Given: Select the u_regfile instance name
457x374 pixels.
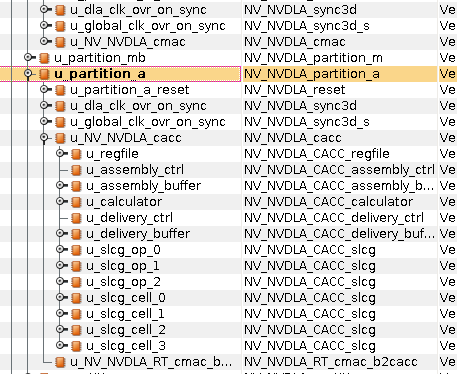Looking at the screenshot, I should coord(112,154).
